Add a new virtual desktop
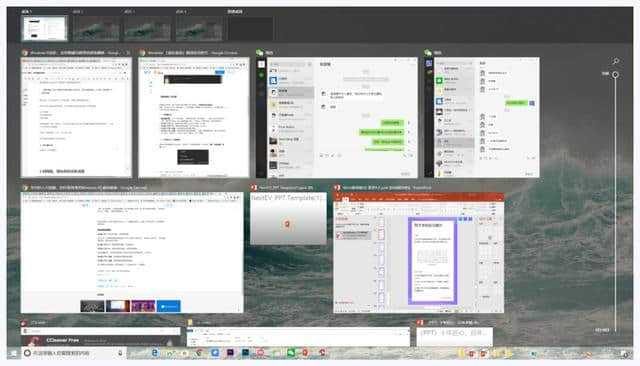640x366 pixels. click(250, 29)
